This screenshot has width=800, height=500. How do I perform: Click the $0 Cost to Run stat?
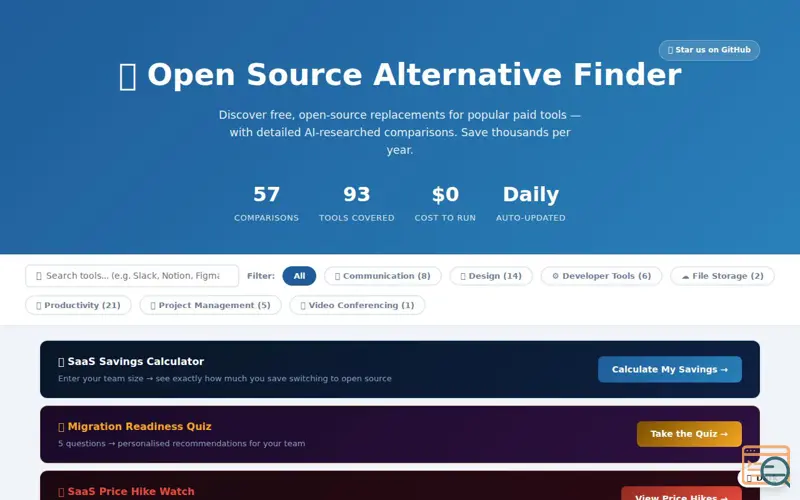(x=445, y=204)
